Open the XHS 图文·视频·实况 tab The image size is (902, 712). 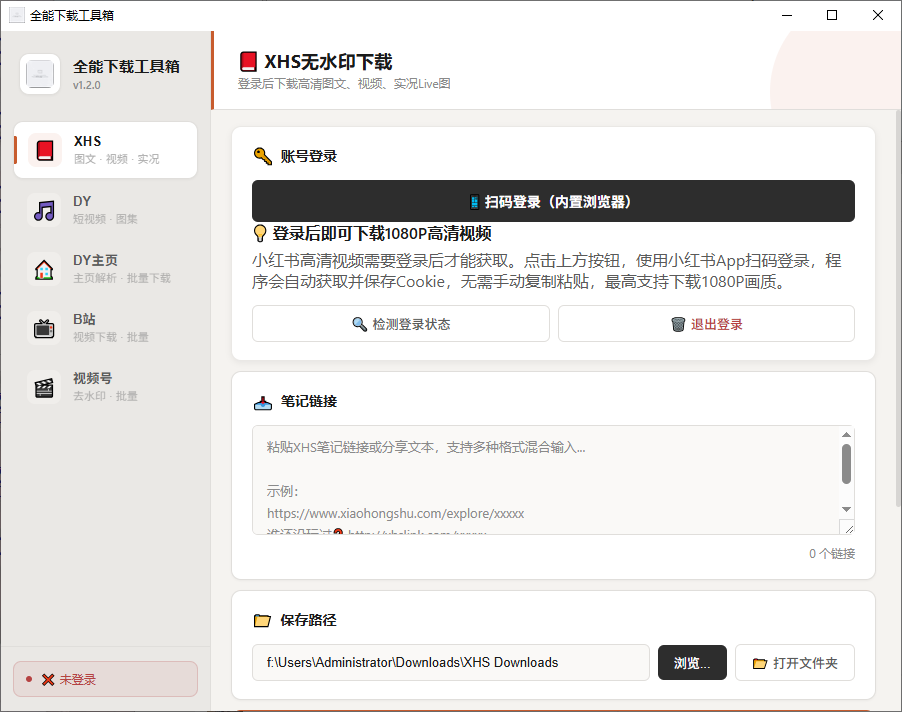106,150
